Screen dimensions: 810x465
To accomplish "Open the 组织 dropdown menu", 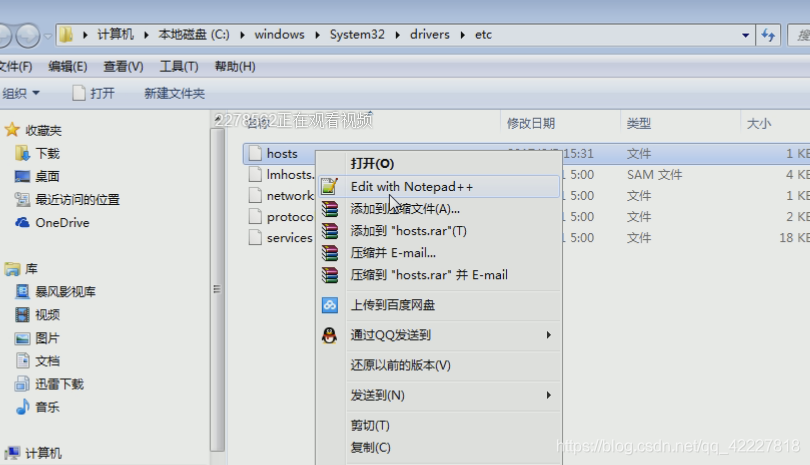I will click(x=21, y=93).
